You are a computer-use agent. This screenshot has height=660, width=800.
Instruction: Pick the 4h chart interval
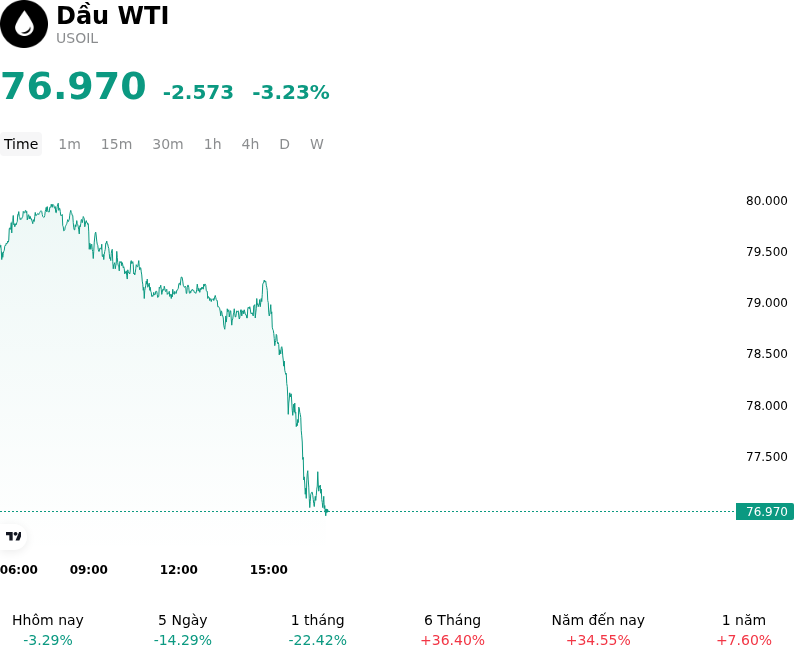pyautogui.click(x=250, y=144)
